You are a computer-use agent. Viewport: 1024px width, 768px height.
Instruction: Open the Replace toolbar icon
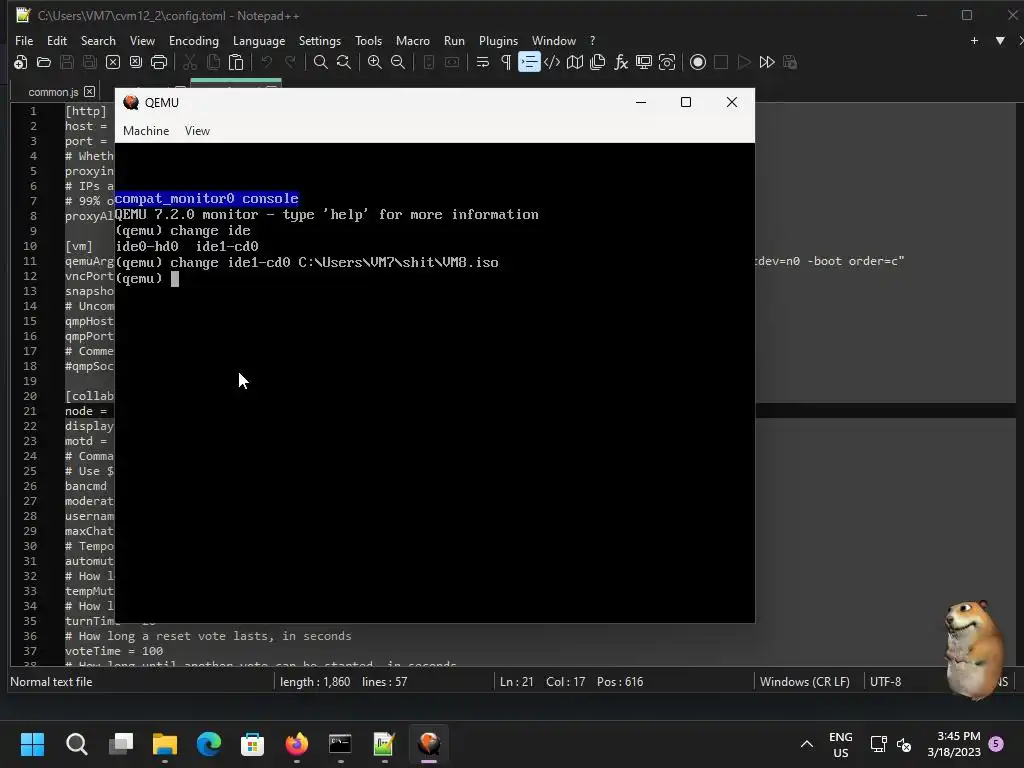click(x=344, y=62)
